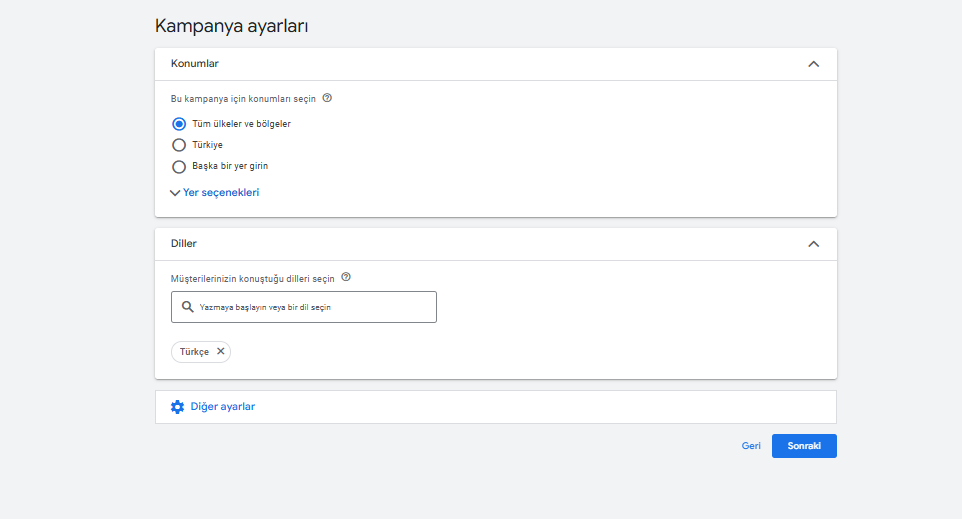This screenshot has height=519, width=962.
Task: Choose Başka bir yer girin option
Action: [x=179, y=166]
